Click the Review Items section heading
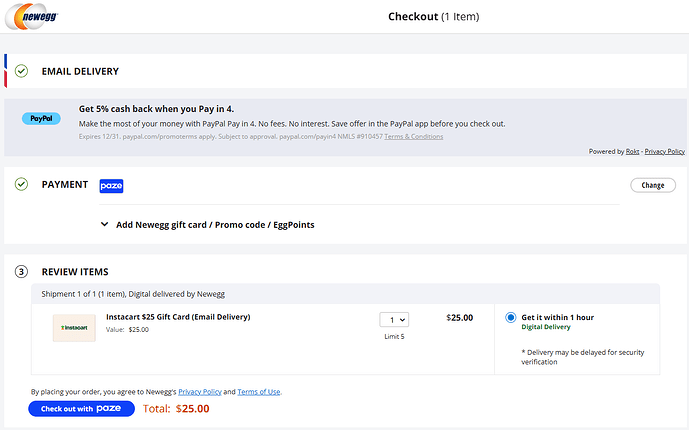The height and width of the screenshot is (430, 689). [x=75, y=272]
